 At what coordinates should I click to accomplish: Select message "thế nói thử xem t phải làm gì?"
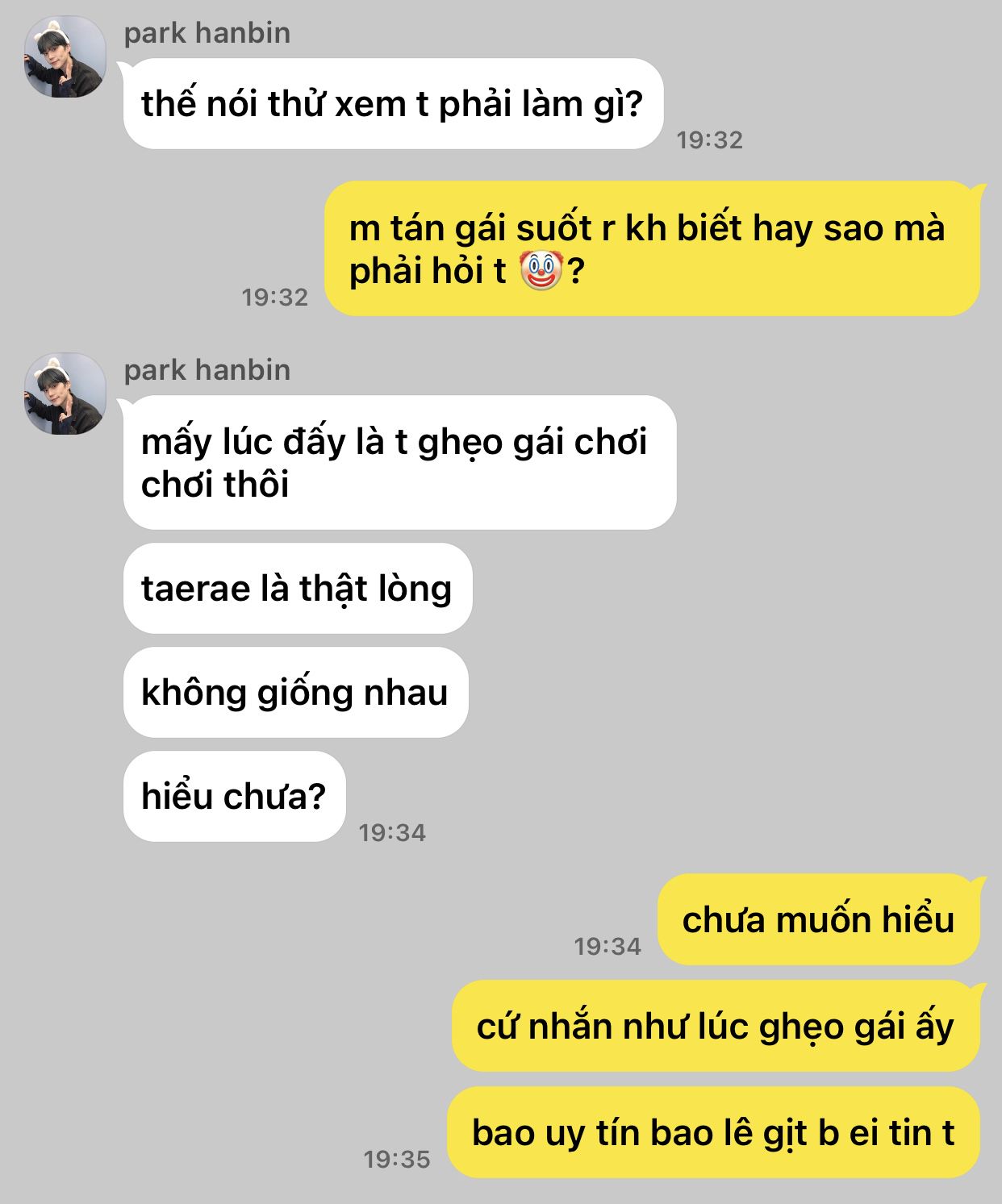pyautogui.click(x=393, y=104)
